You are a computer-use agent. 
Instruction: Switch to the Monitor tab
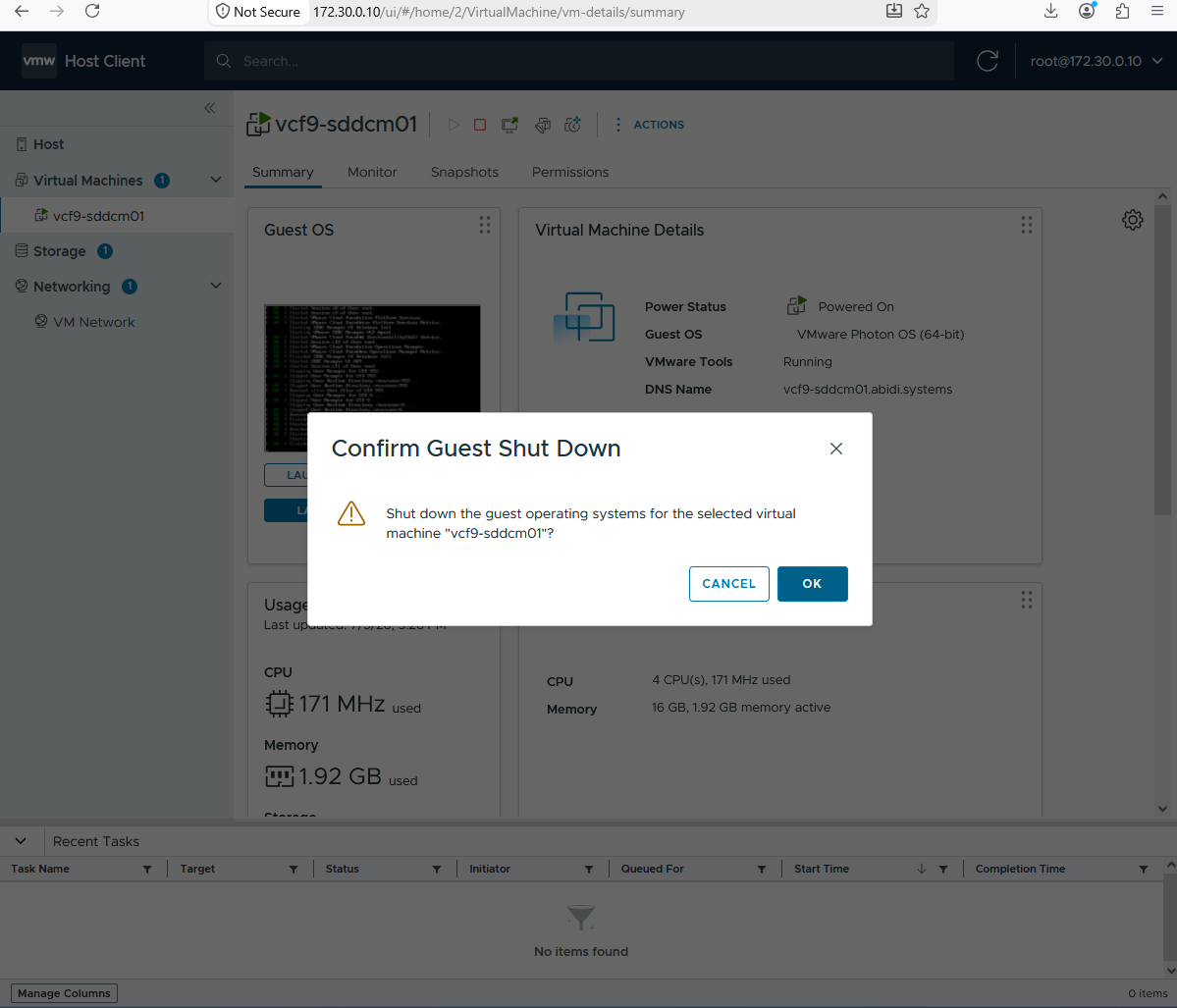click(372, 172)
